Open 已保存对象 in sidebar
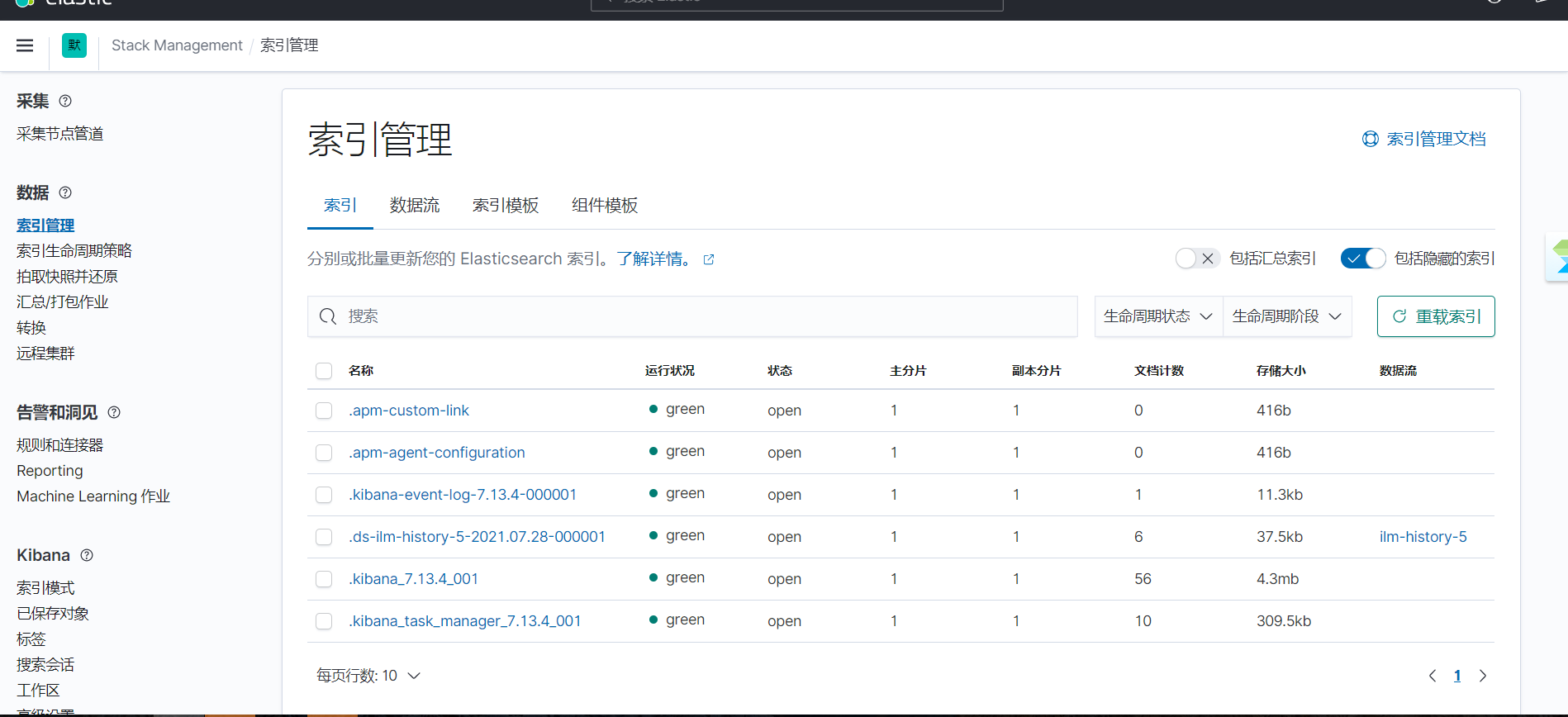The height and width of the screenshot is (717, 1568). [x=53, y=613]
